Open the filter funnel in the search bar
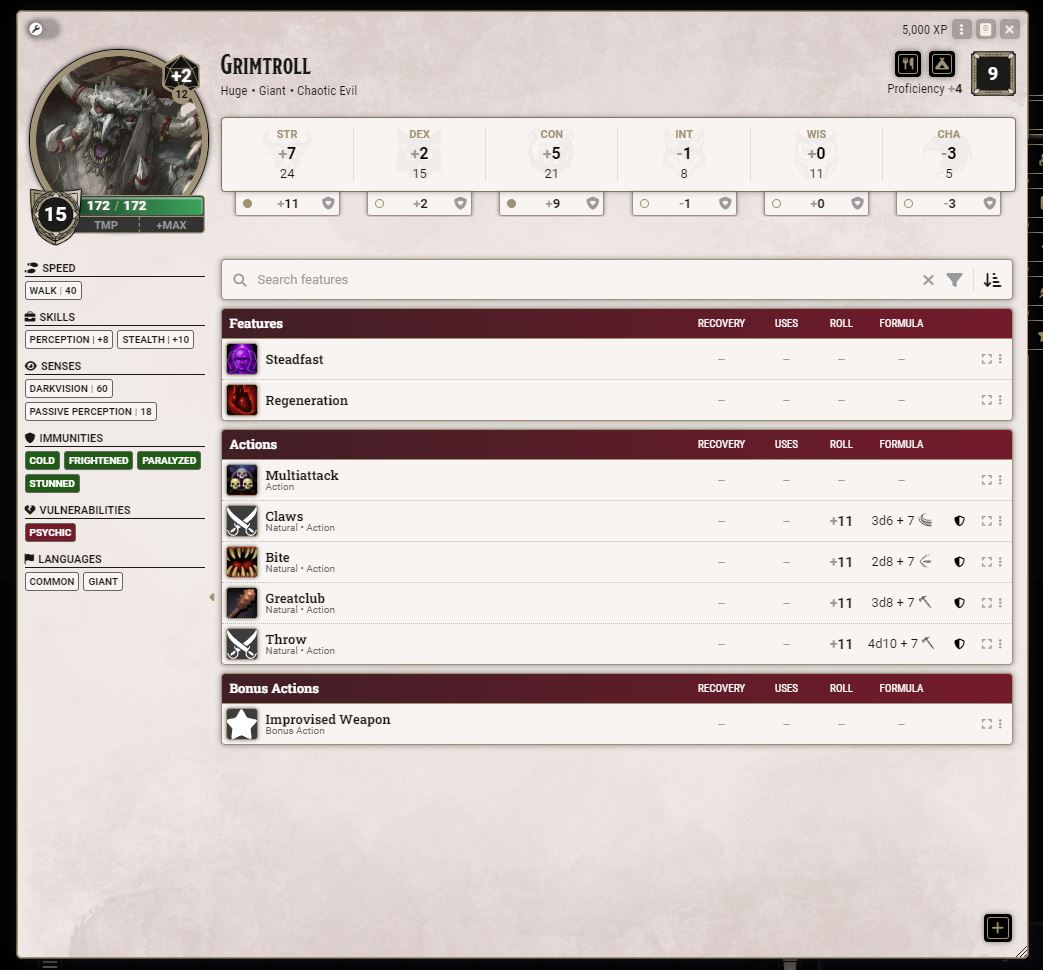Screen dimensions: 1043x970 tap(954, 280)
